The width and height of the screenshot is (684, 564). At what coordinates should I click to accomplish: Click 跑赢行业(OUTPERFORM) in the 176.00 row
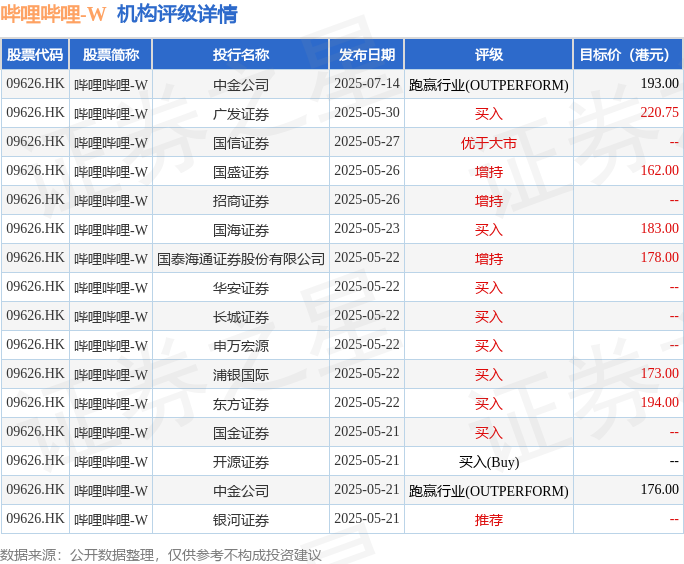point(489,491)
